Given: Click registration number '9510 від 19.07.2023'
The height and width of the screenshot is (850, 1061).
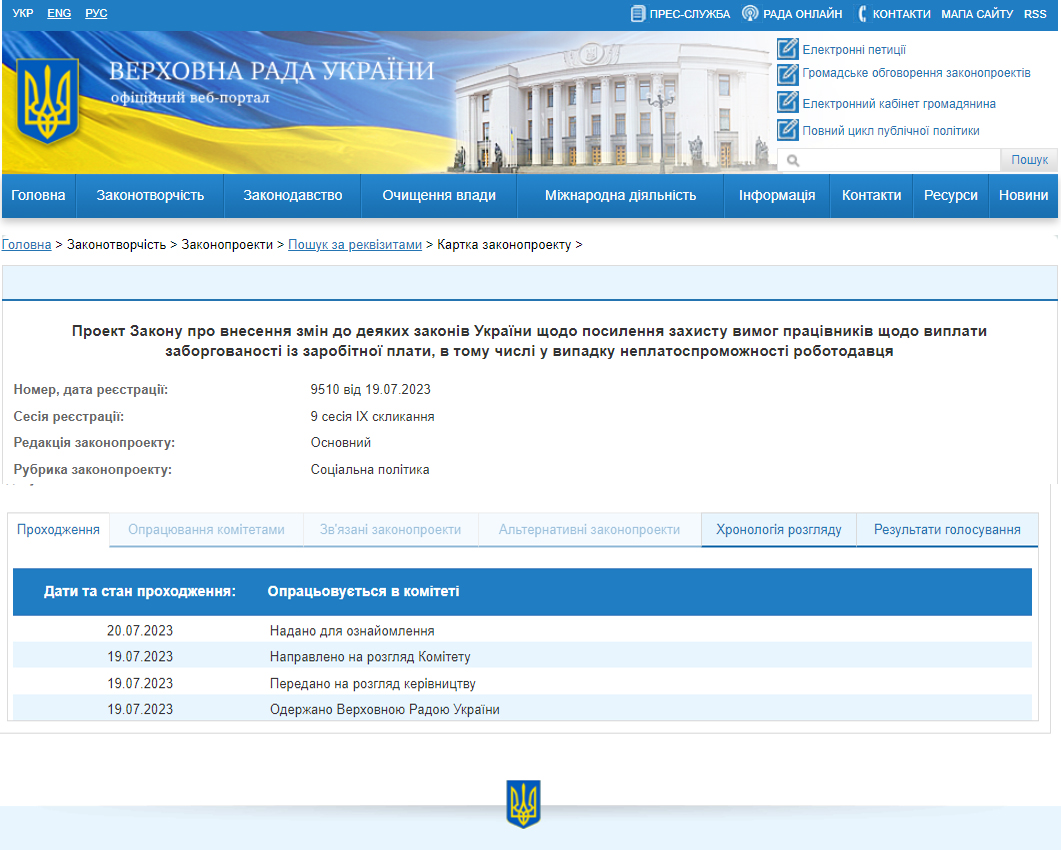Looking at the screenshot, I should point(370,390).
